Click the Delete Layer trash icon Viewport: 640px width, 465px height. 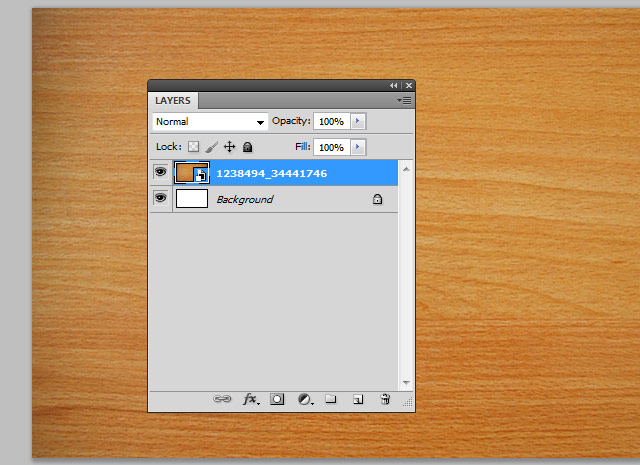pyautogui.click(x=385, y=399)
